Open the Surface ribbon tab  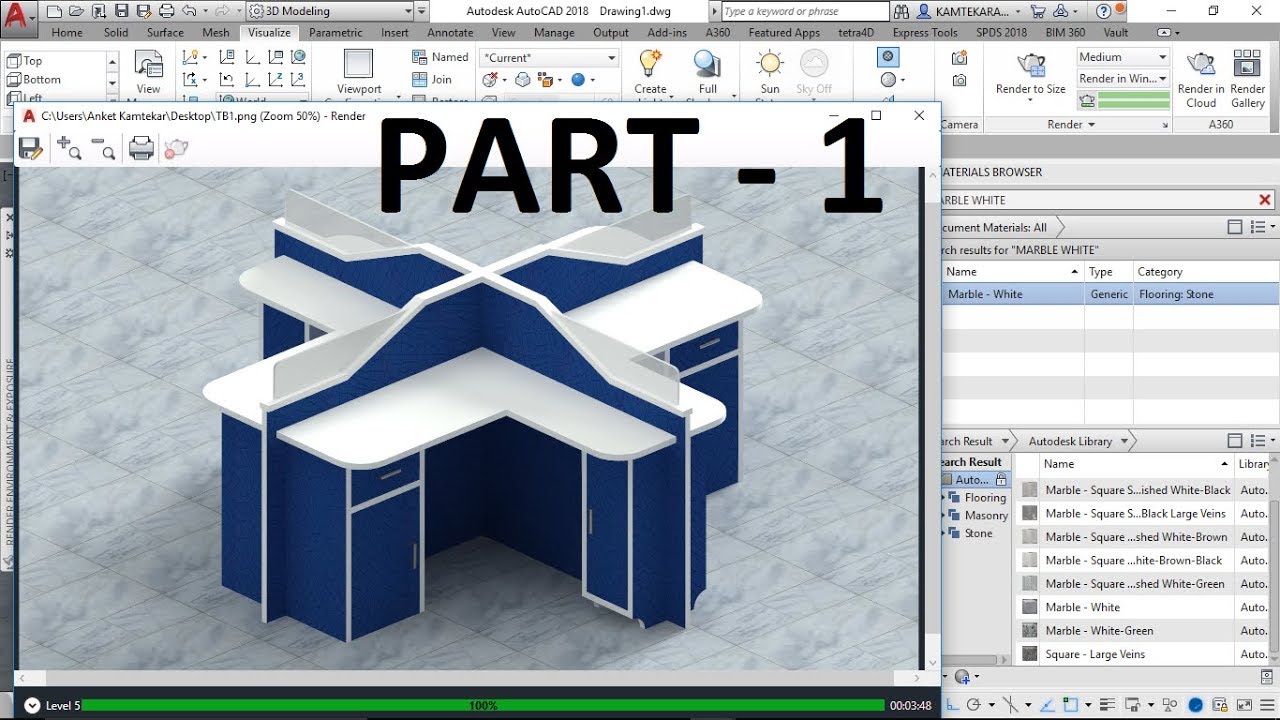(165, 32)
